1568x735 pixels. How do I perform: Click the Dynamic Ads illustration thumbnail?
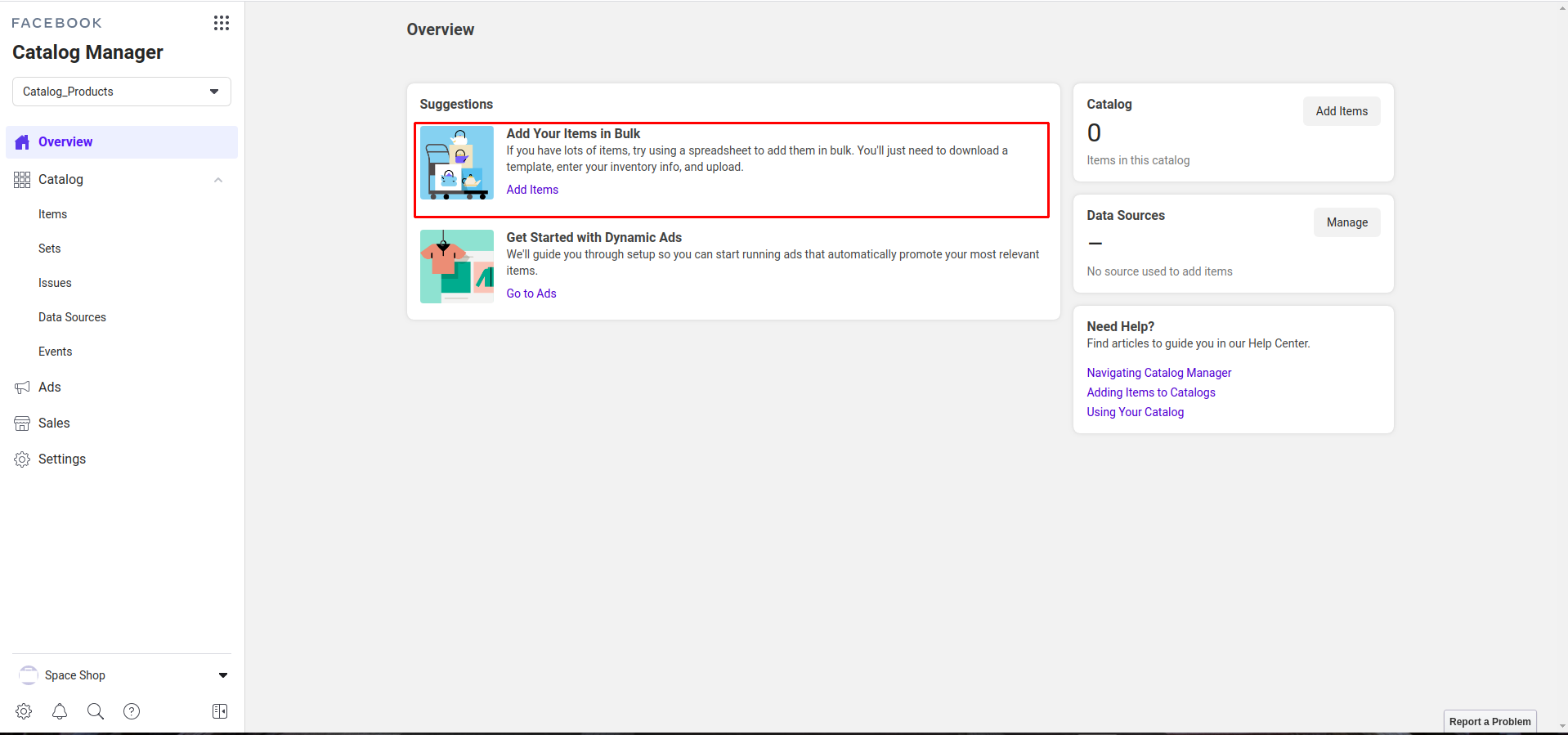pyautogui.click(x=457, y=267)
